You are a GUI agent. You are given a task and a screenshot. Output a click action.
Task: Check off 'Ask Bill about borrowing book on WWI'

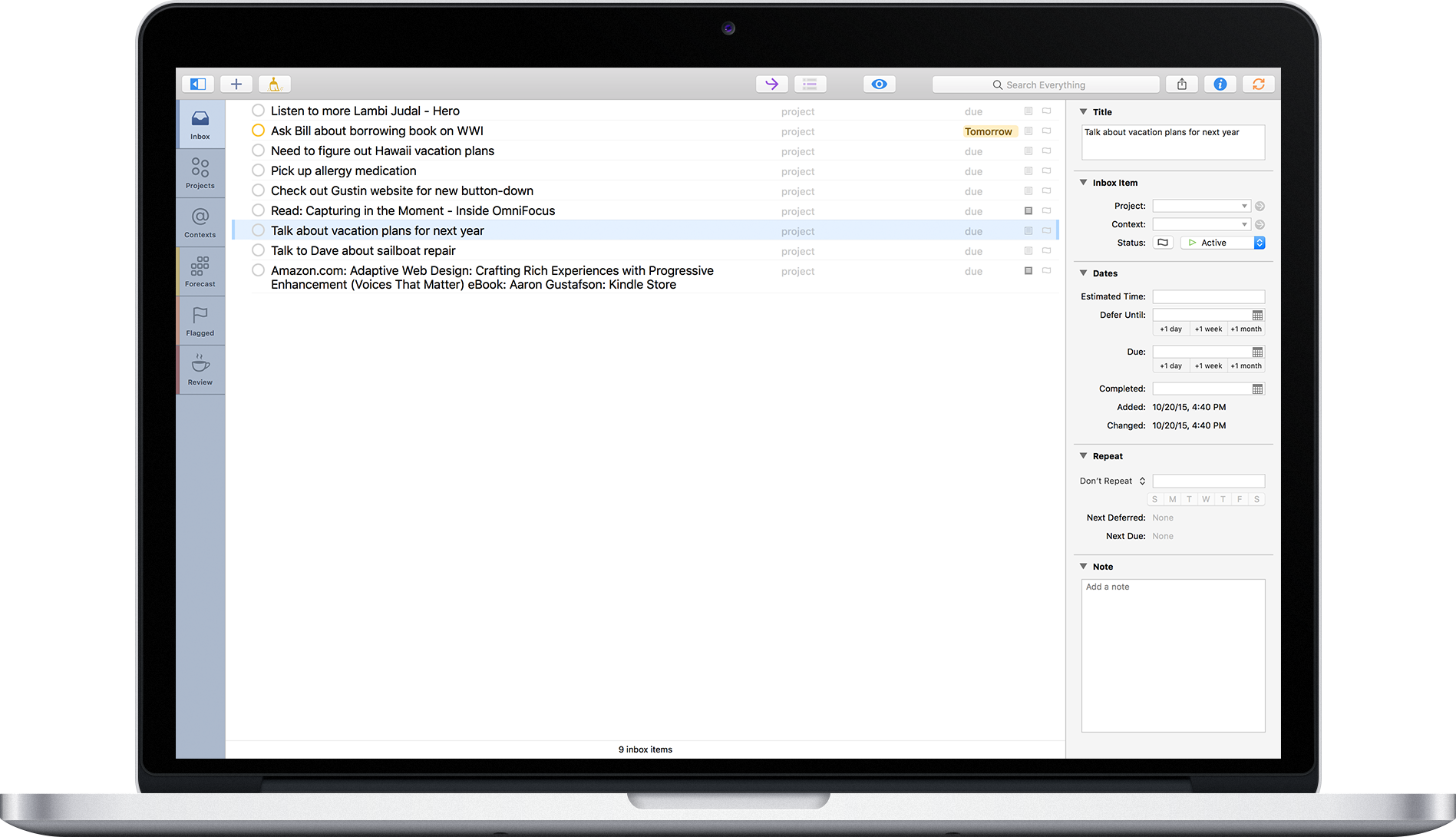click(259, 131)
